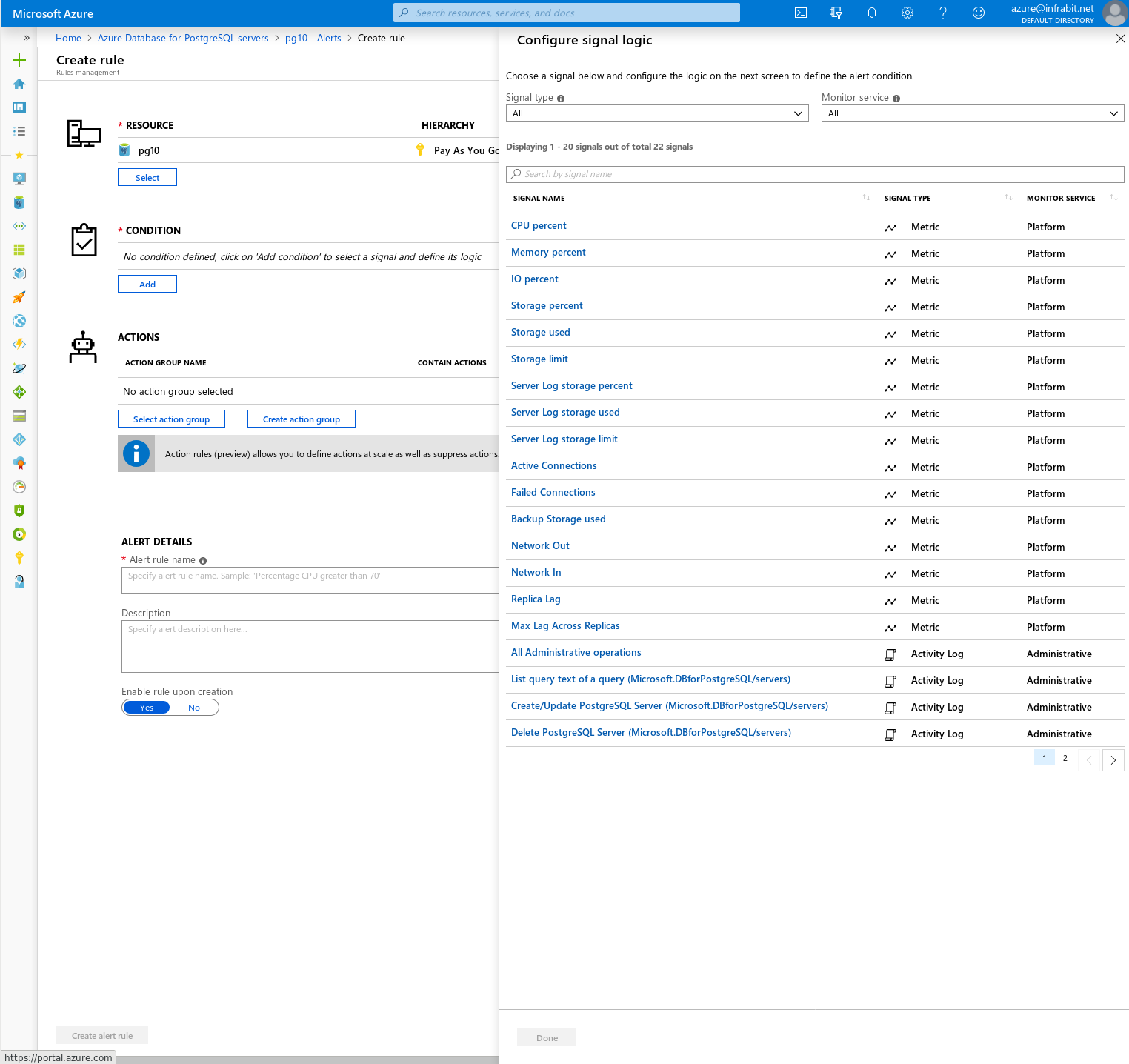This screenshot has width=1129, height=1064.
Task: Choose Storage percent signal
Action: pyautogui.click(x=547, y=306)
